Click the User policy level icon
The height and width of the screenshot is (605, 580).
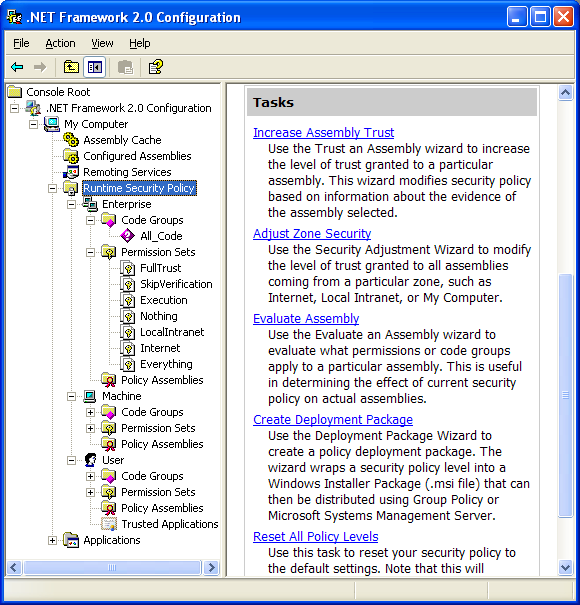[90, 460]
